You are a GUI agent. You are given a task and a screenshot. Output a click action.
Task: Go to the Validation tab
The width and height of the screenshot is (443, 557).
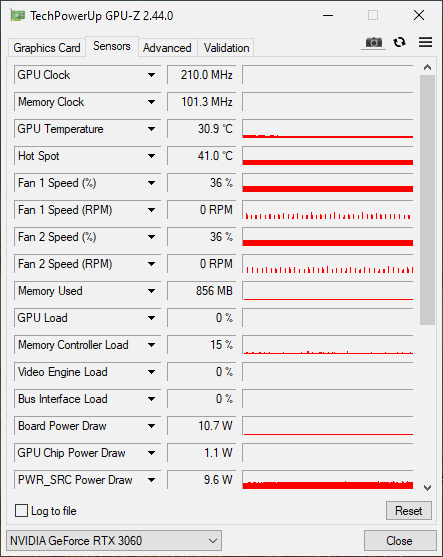pyautogui.click(x=226, y=48)
